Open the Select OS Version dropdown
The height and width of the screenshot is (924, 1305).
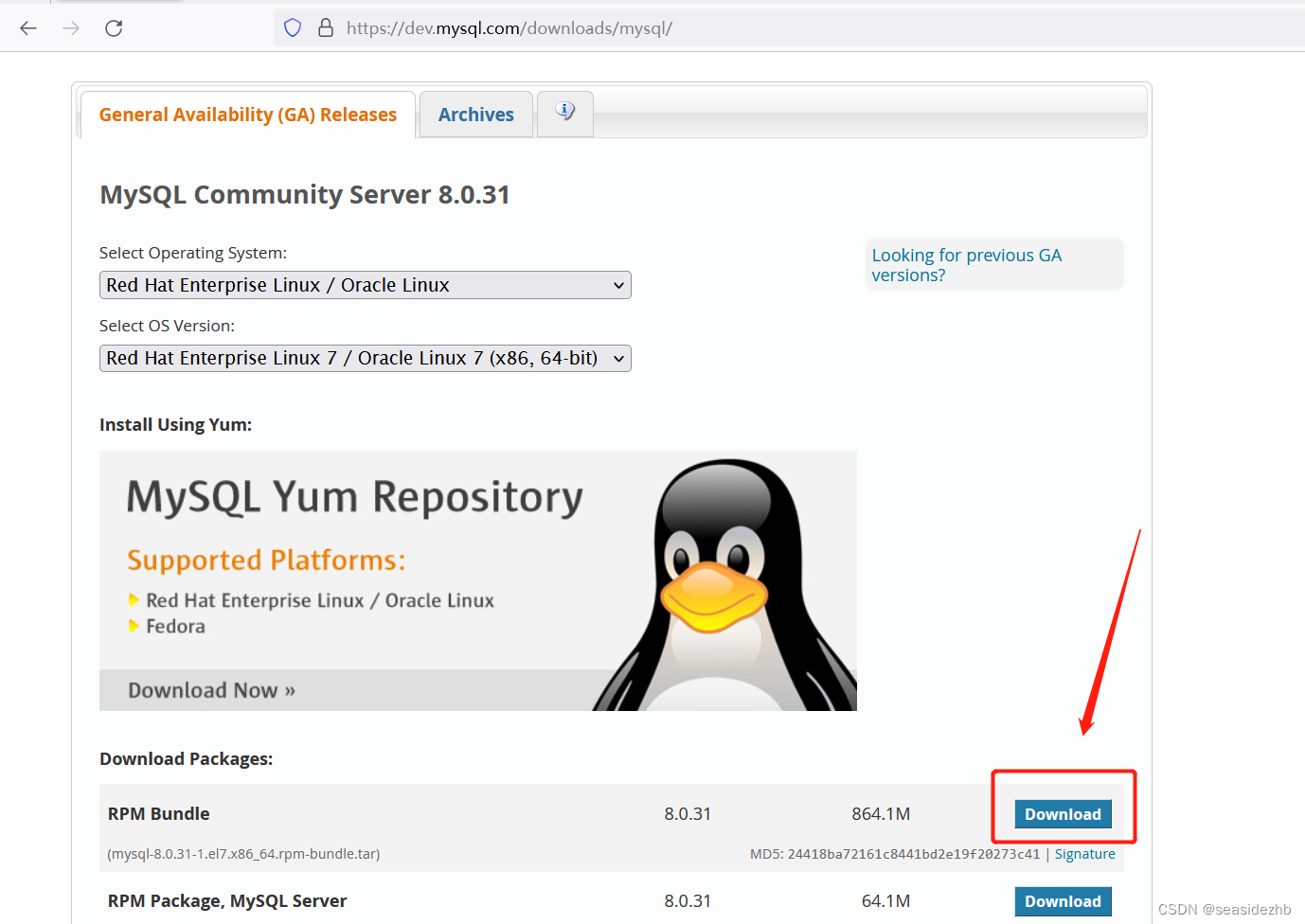pos(366,358)
